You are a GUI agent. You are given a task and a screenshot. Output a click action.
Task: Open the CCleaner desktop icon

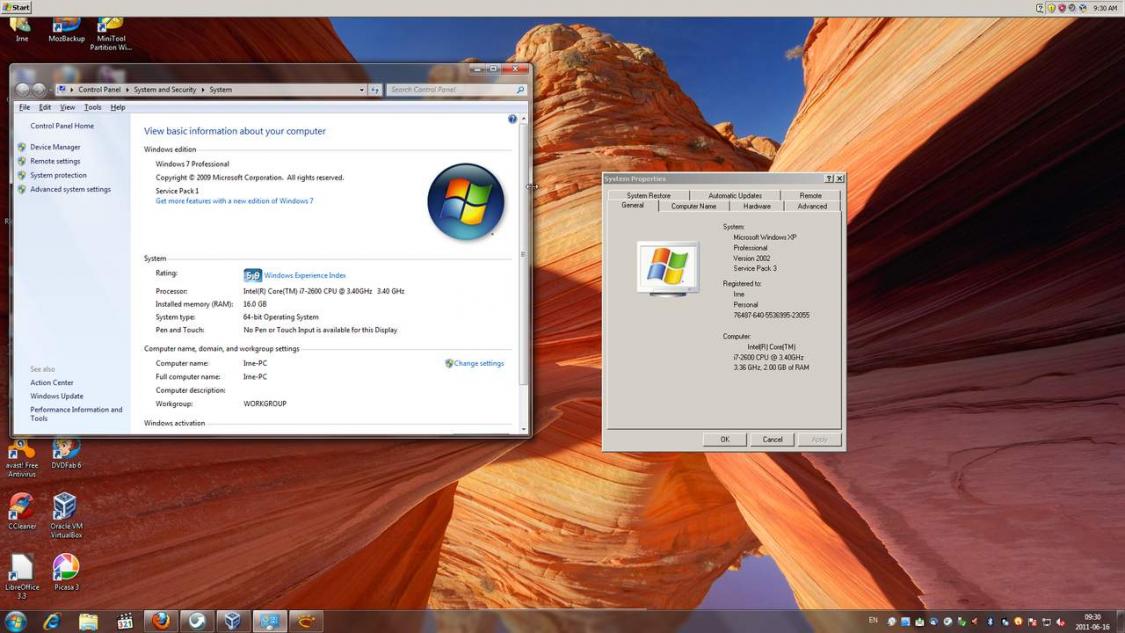point(22,512)
